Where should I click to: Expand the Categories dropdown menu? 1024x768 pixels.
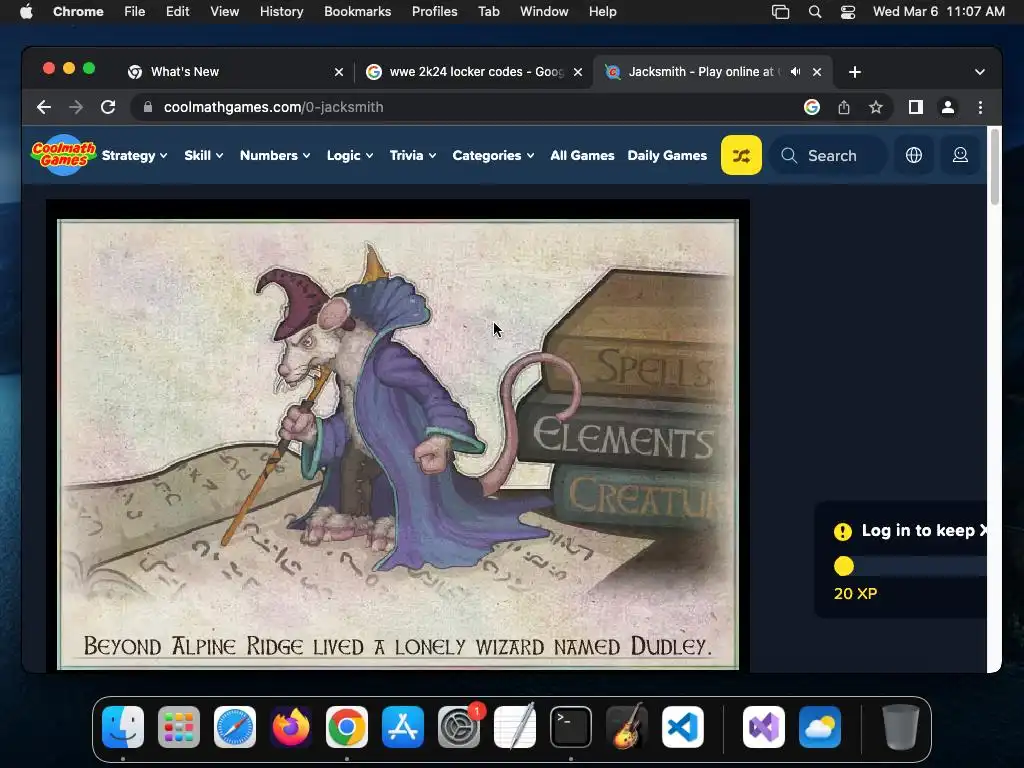pyautogui.click(x=493, y=155)
